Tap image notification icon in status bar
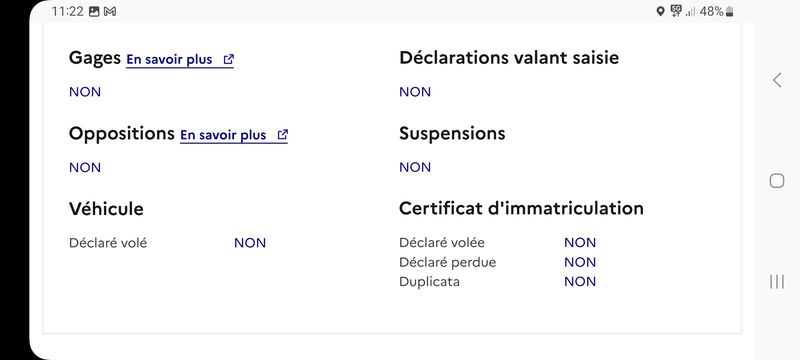The width and height of the screenshot is (800, 360). [94, 11]
